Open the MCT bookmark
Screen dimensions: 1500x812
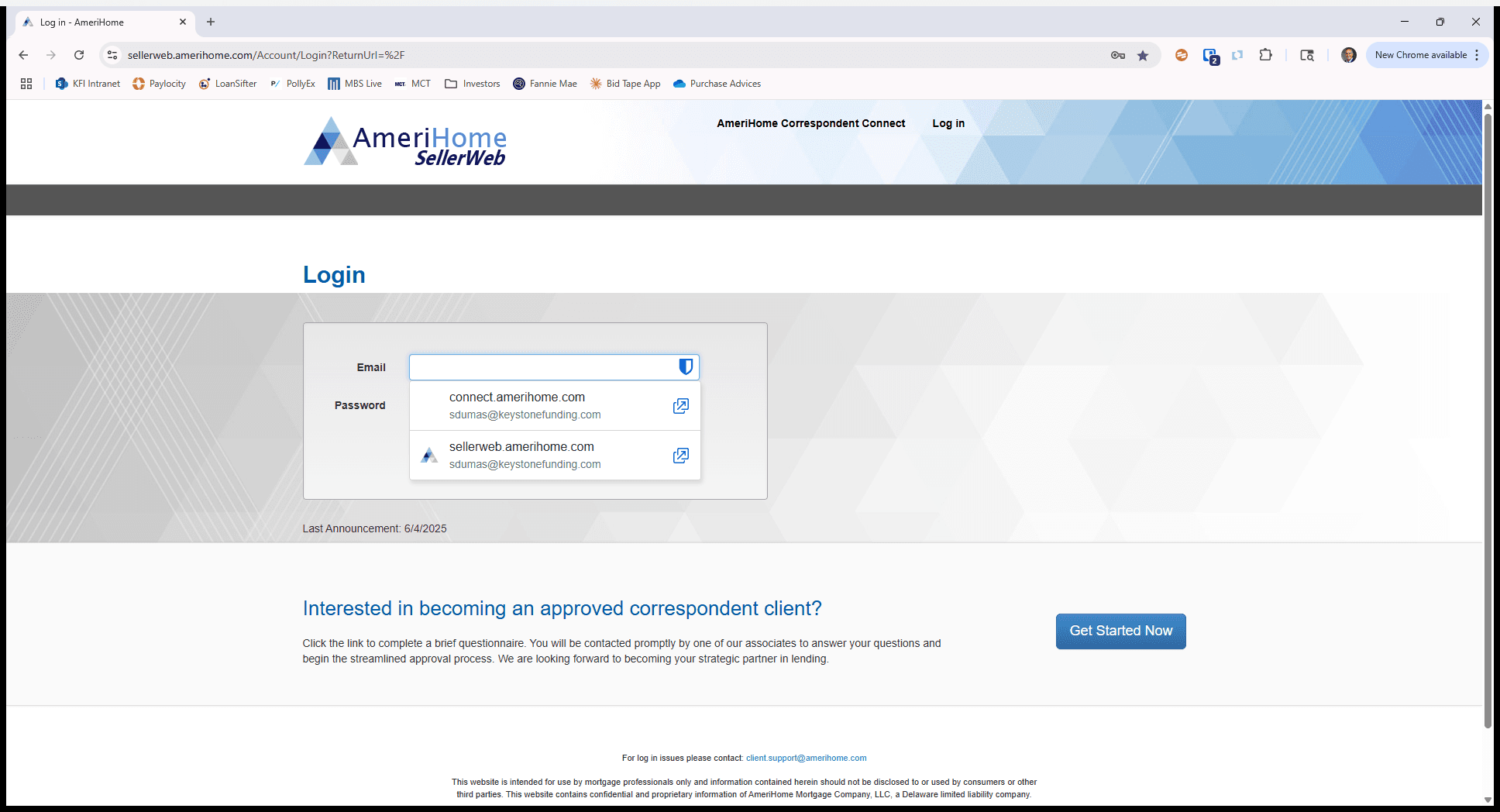(413, 84)
